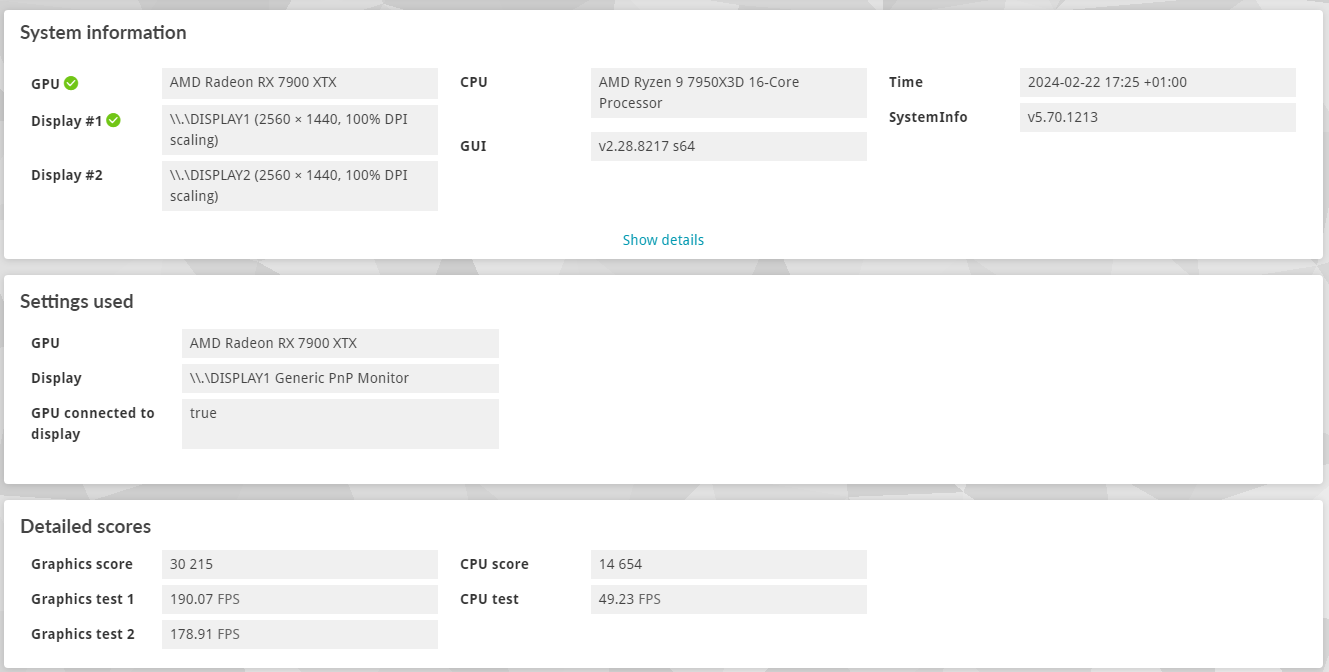1329x672 pixels.
Task: Click the Time value 2024-02-22 17:25 +01:00
Action: (x=1158, y=83)
